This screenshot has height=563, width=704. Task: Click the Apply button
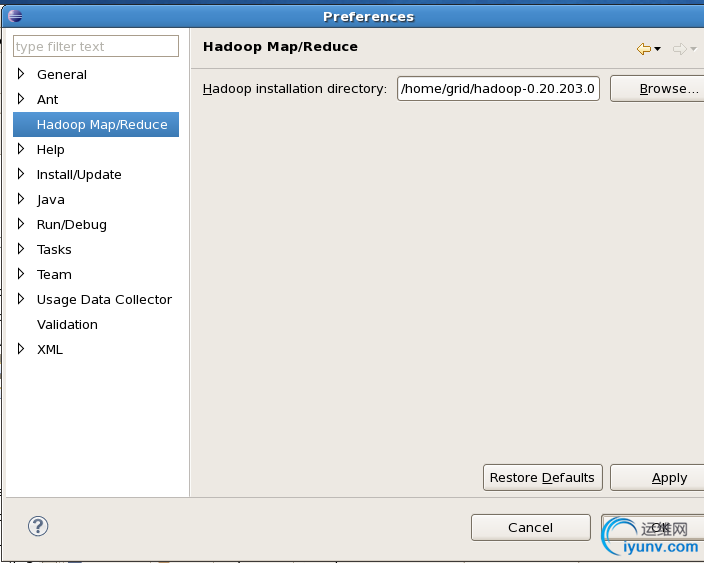[x=656, y=477]
